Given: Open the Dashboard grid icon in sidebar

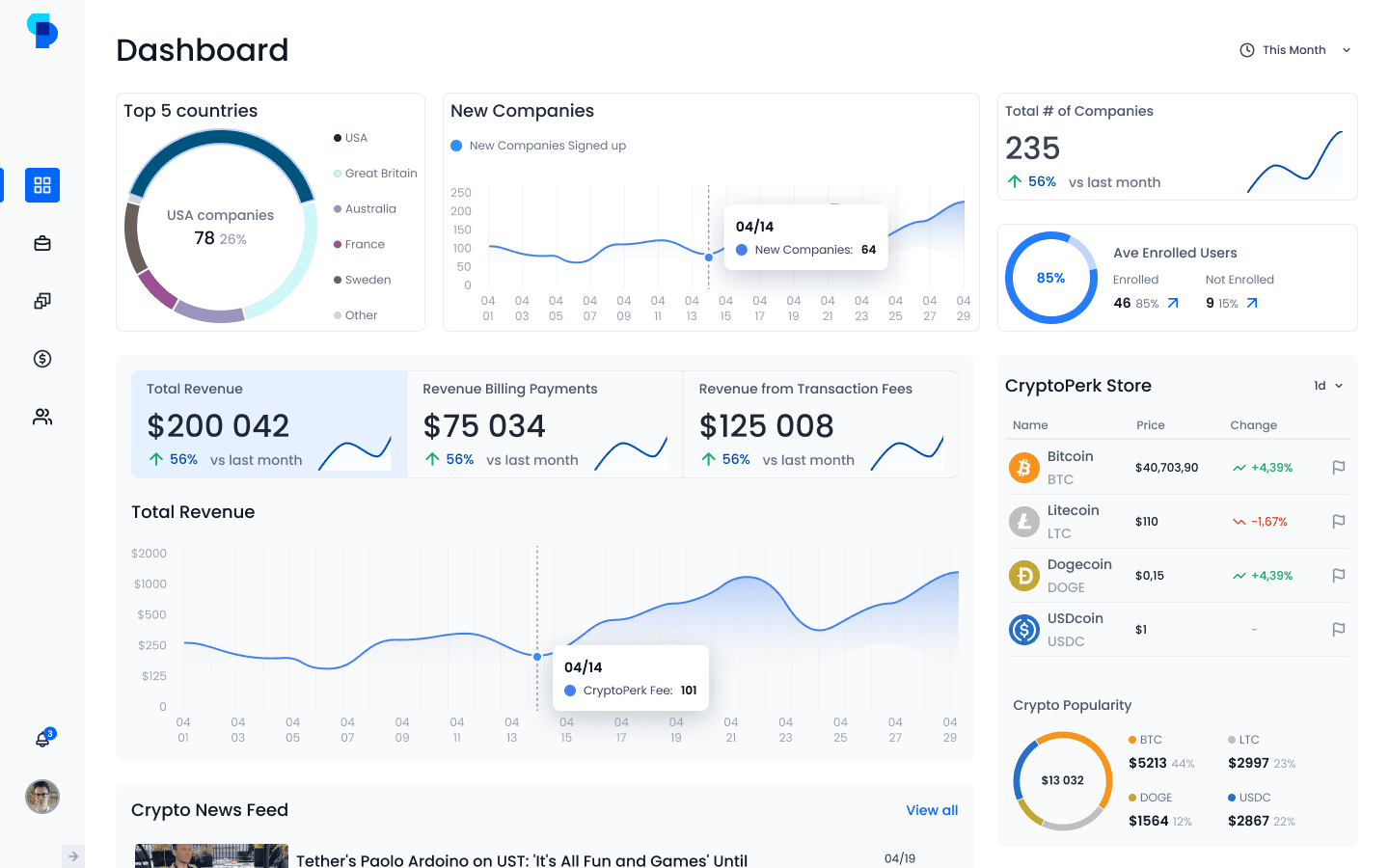Looking at the screenshot, I should 42,185.
